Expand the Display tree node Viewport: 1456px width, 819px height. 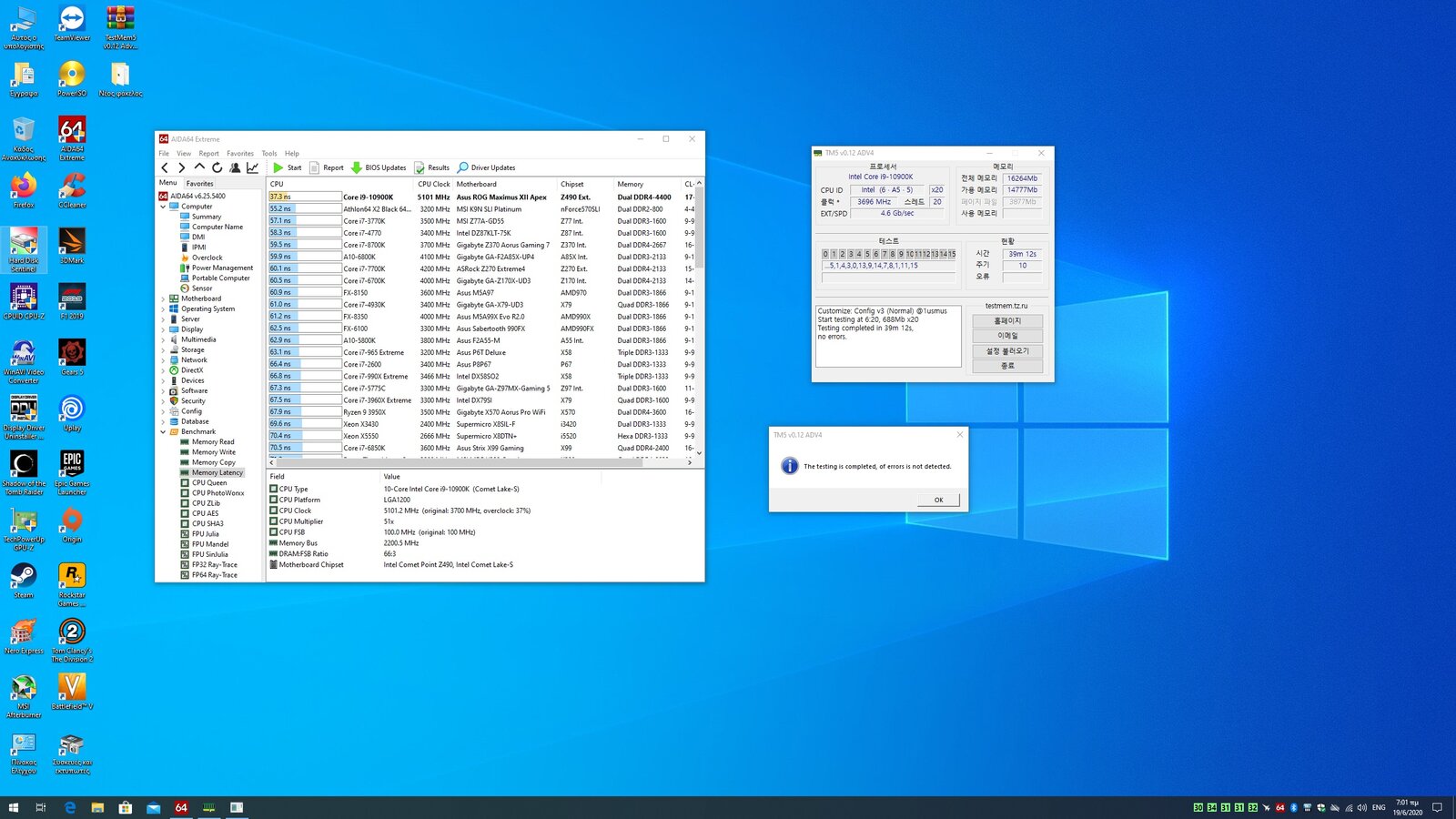coord(164,329)
